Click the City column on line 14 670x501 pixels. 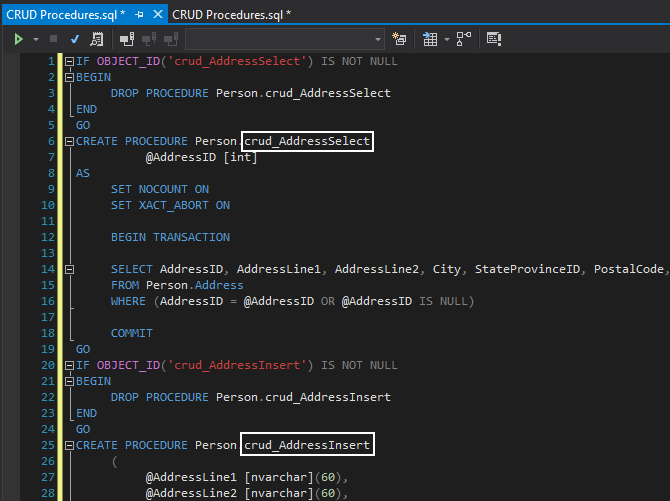point(447,269)
